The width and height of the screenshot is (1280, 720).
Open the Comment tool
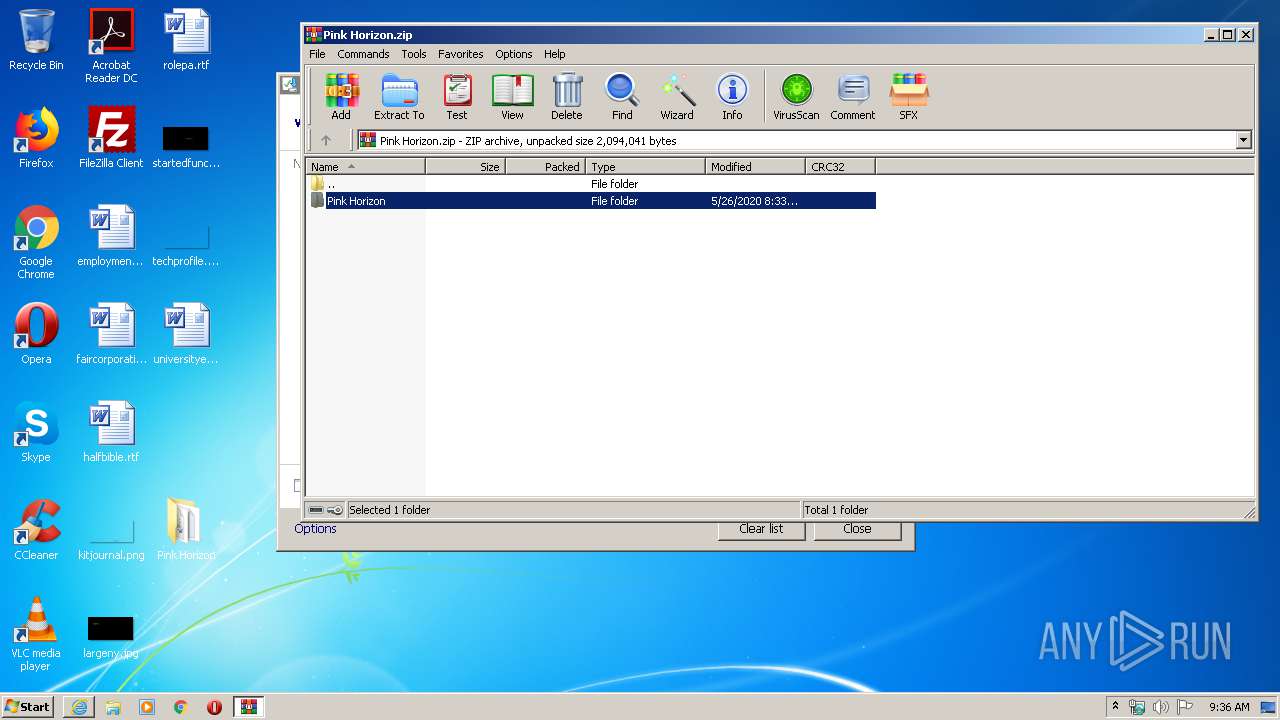coord(853,97)
